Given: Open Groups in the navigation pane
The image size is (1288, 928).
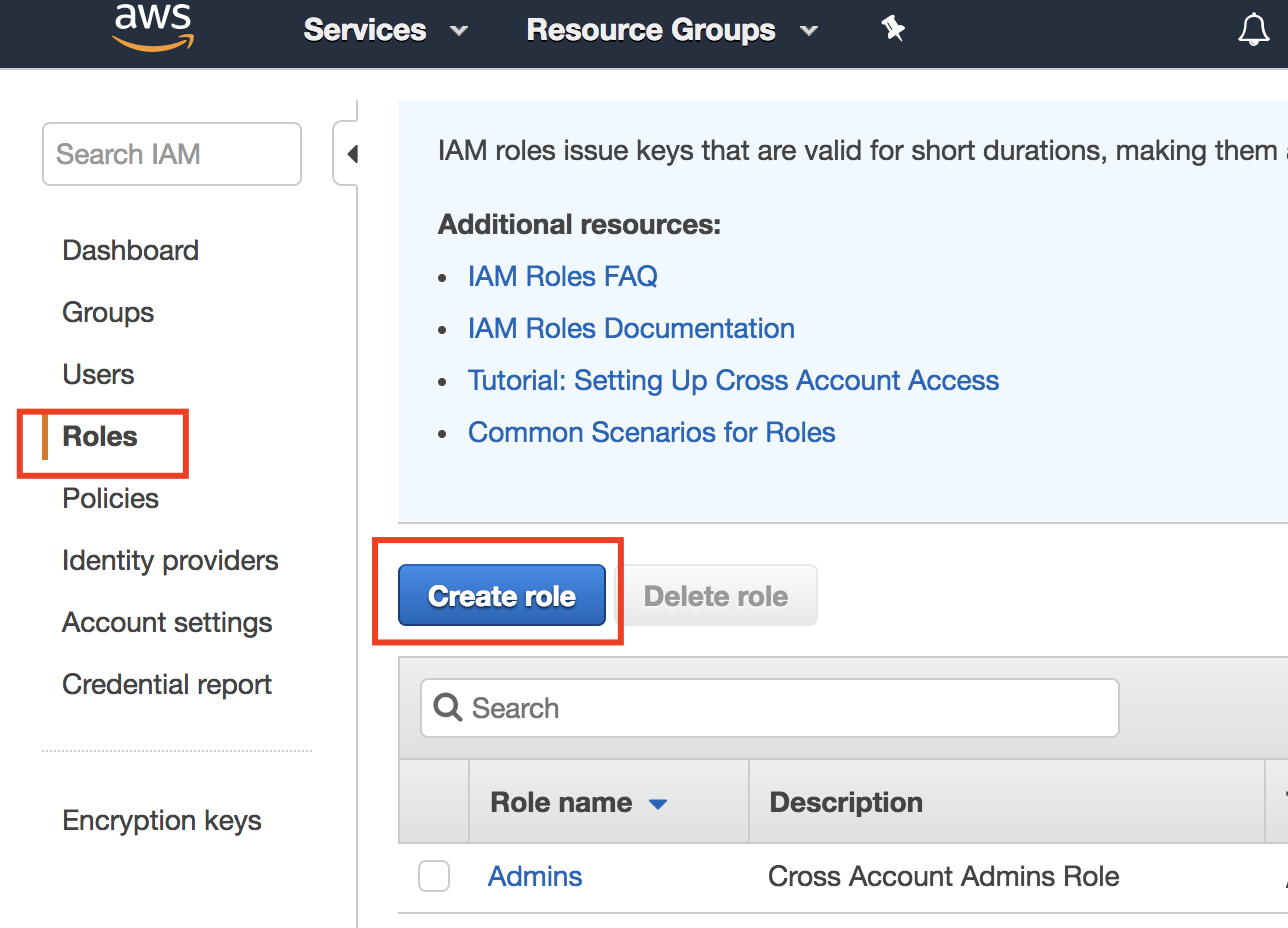Looking at the screenshot, I should 108,312.
